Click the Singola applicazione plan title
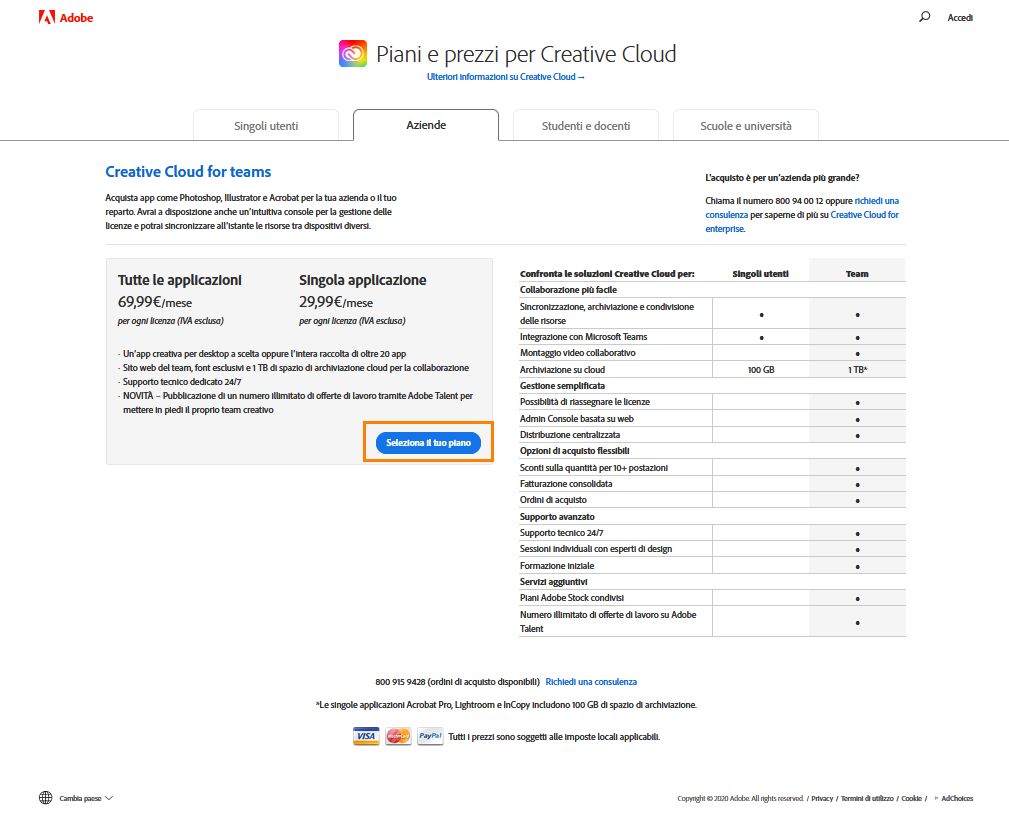 362,280
